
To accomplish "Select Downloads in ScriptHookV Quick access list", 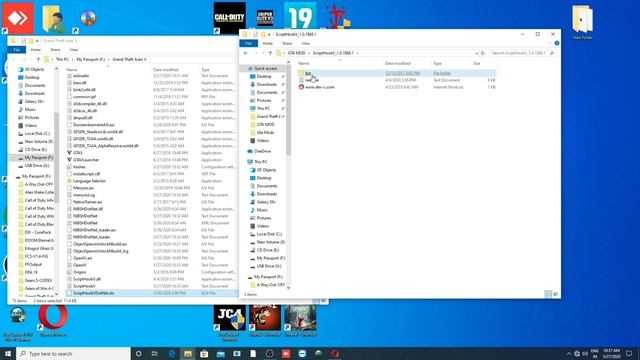I will (267, 84).
